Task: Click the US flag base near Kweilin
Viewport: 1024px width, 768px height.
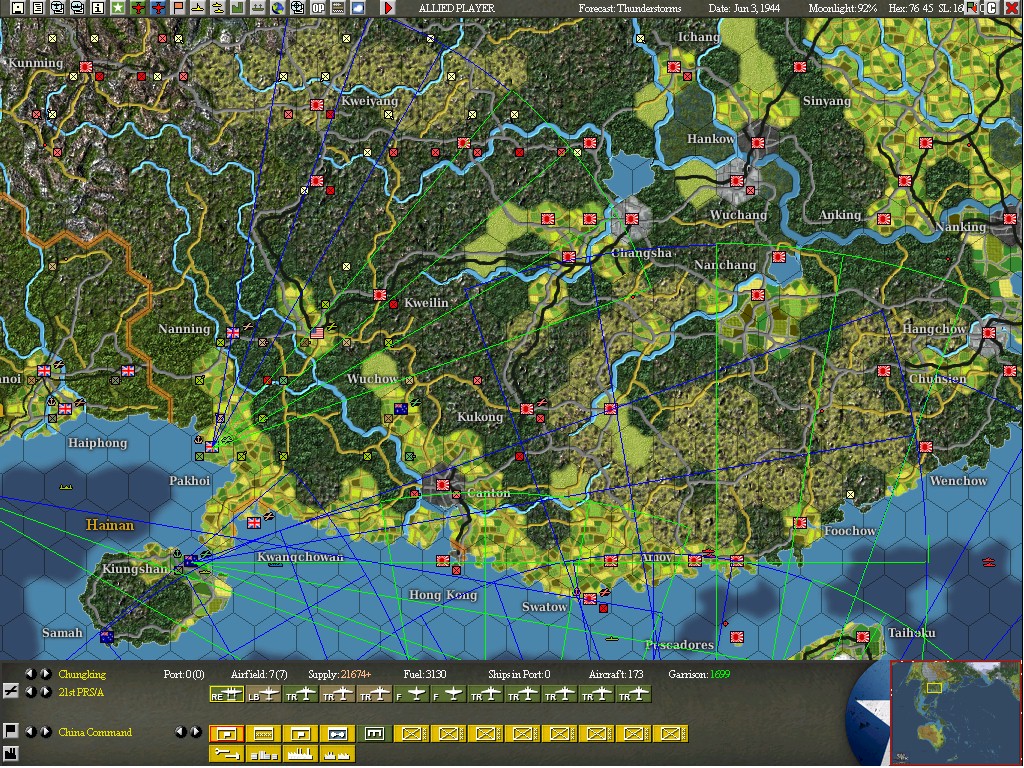Action: pos(317,333)
